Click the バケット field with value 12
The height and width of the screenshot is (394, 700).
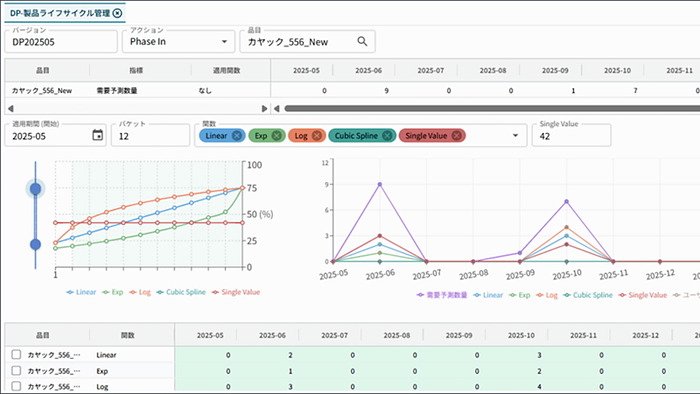coord(150,135)
